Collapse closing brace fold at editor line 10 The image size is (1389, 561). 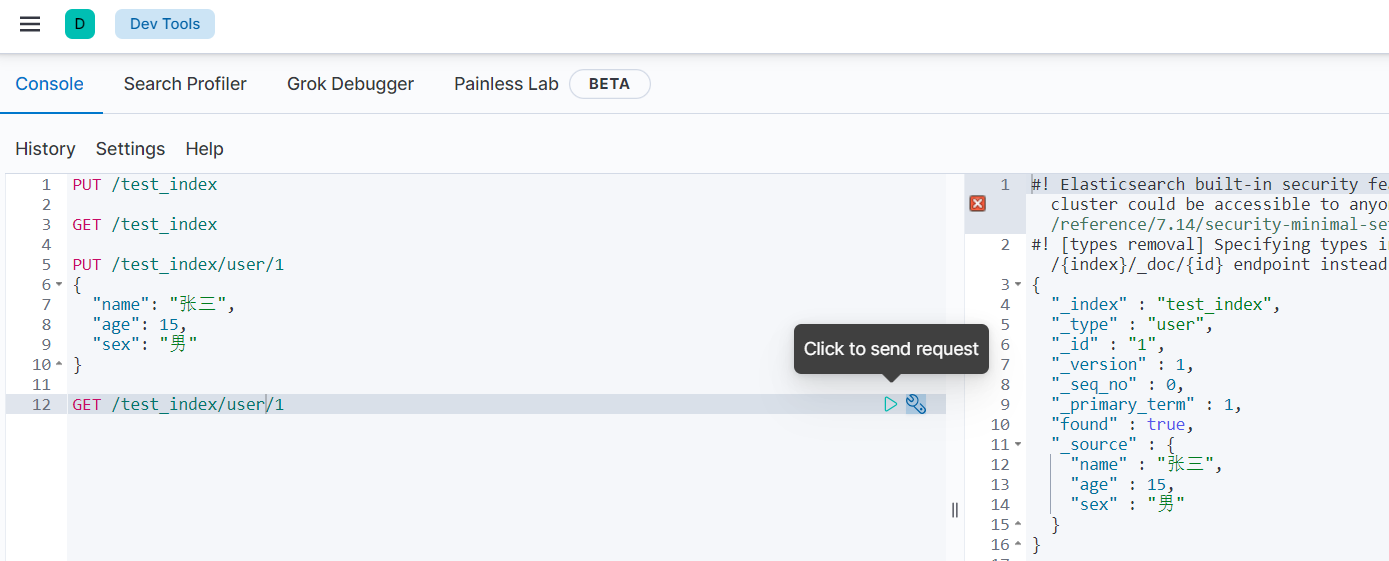click(x=59, y=365)
